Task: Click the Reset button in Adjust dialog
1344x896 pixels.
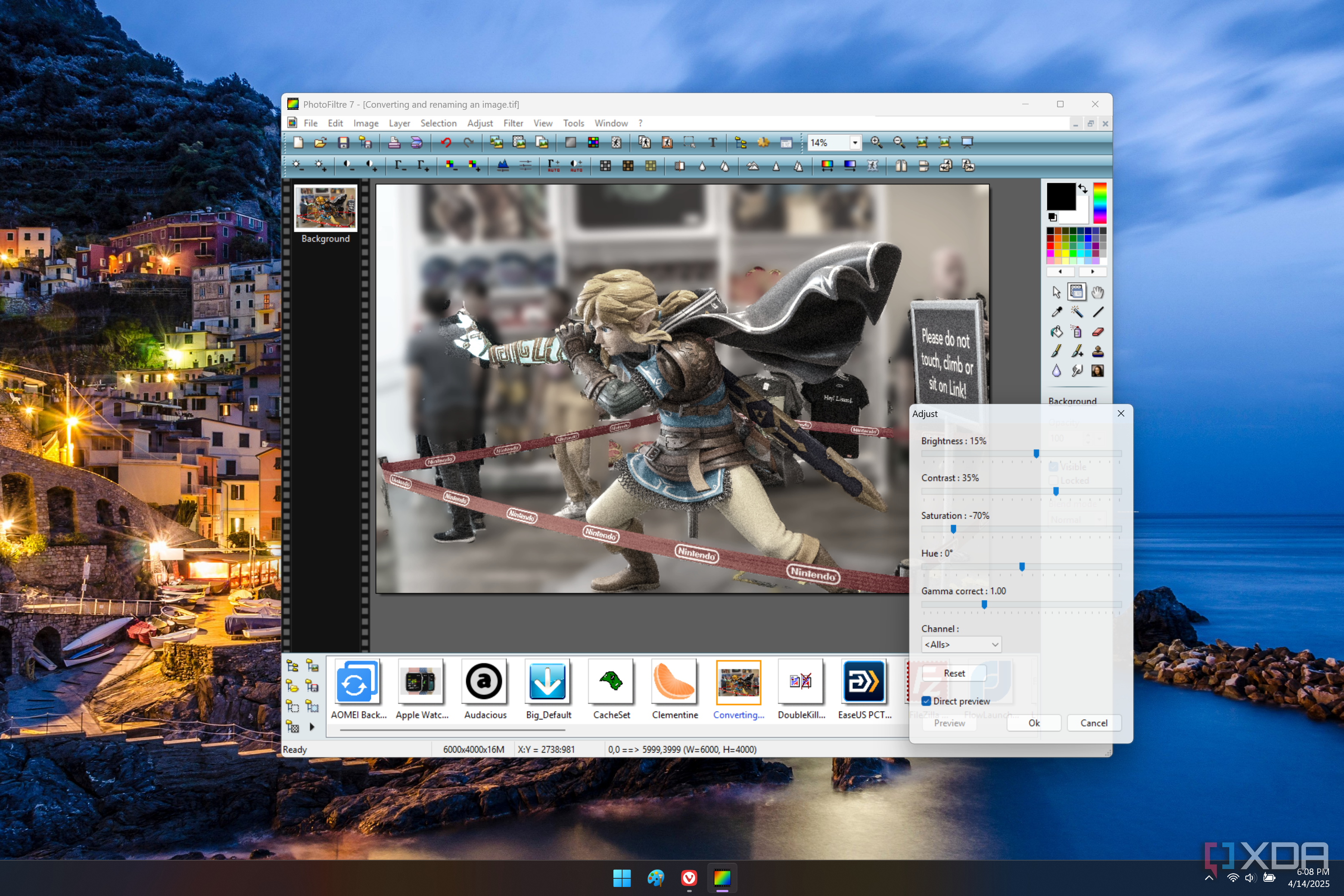Action: click(x=954, y=673)
